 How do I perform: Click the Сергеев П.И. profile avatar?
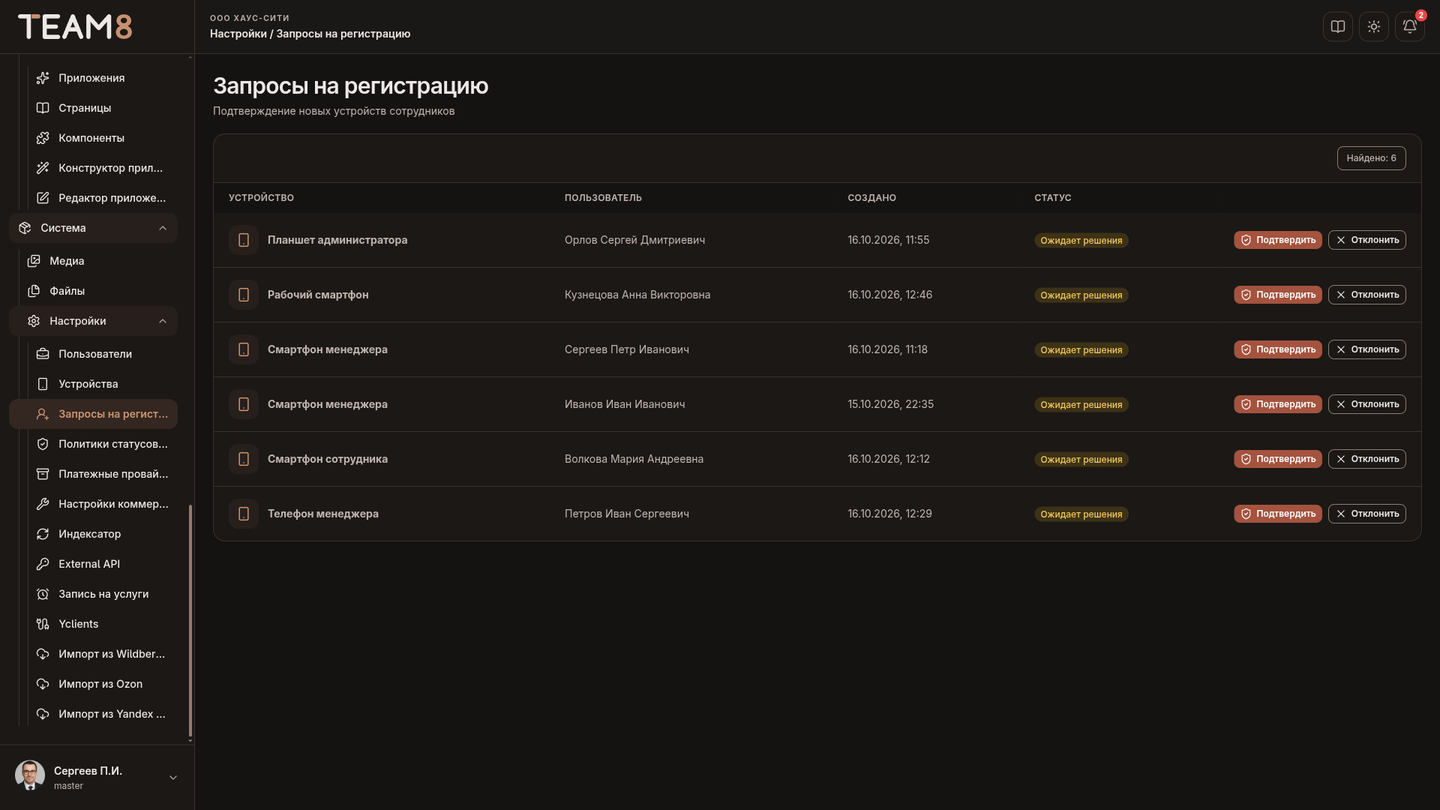(x=30, y=776)
